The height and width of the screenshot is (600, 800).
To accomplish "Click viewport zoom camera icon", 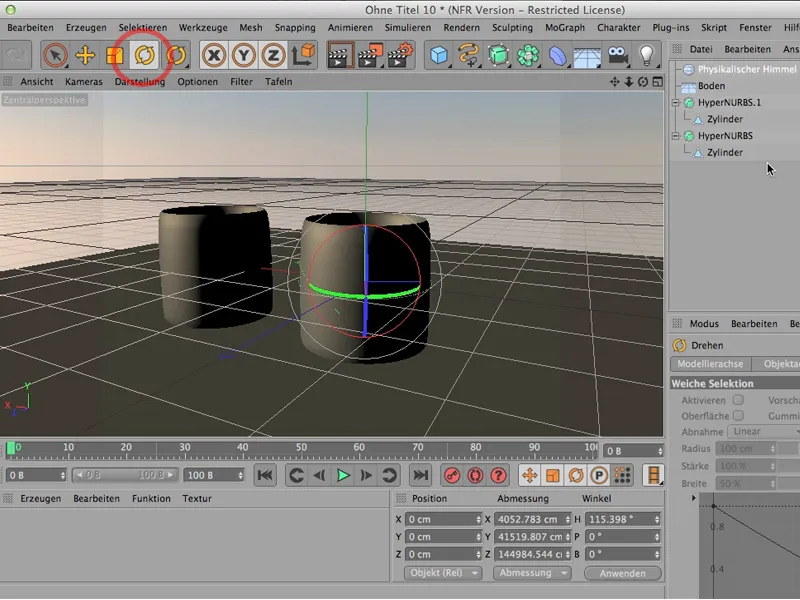I will (x=629, y=82).
